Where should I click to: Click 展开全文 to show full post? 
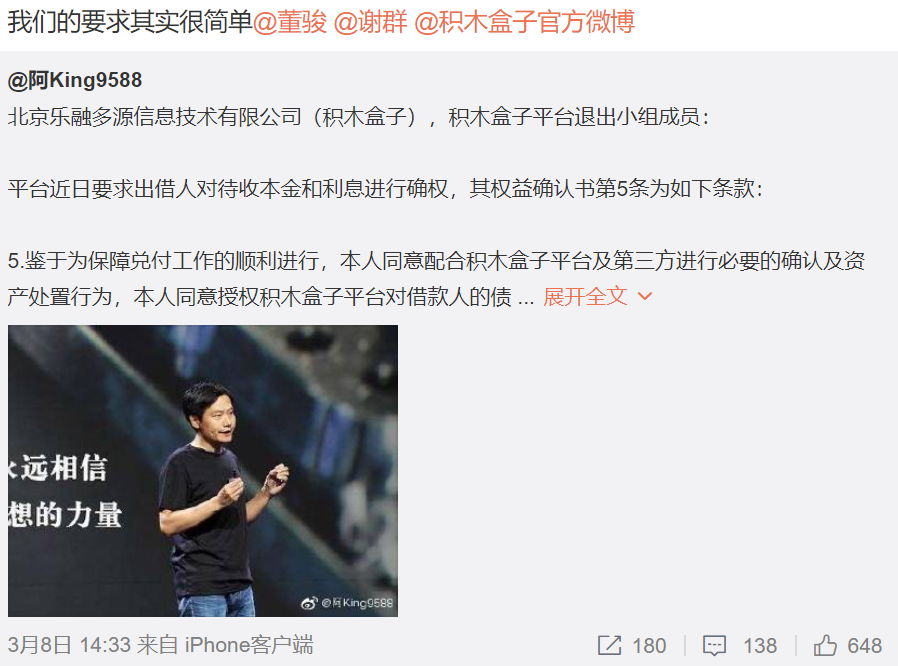click(x=585, y=297)
